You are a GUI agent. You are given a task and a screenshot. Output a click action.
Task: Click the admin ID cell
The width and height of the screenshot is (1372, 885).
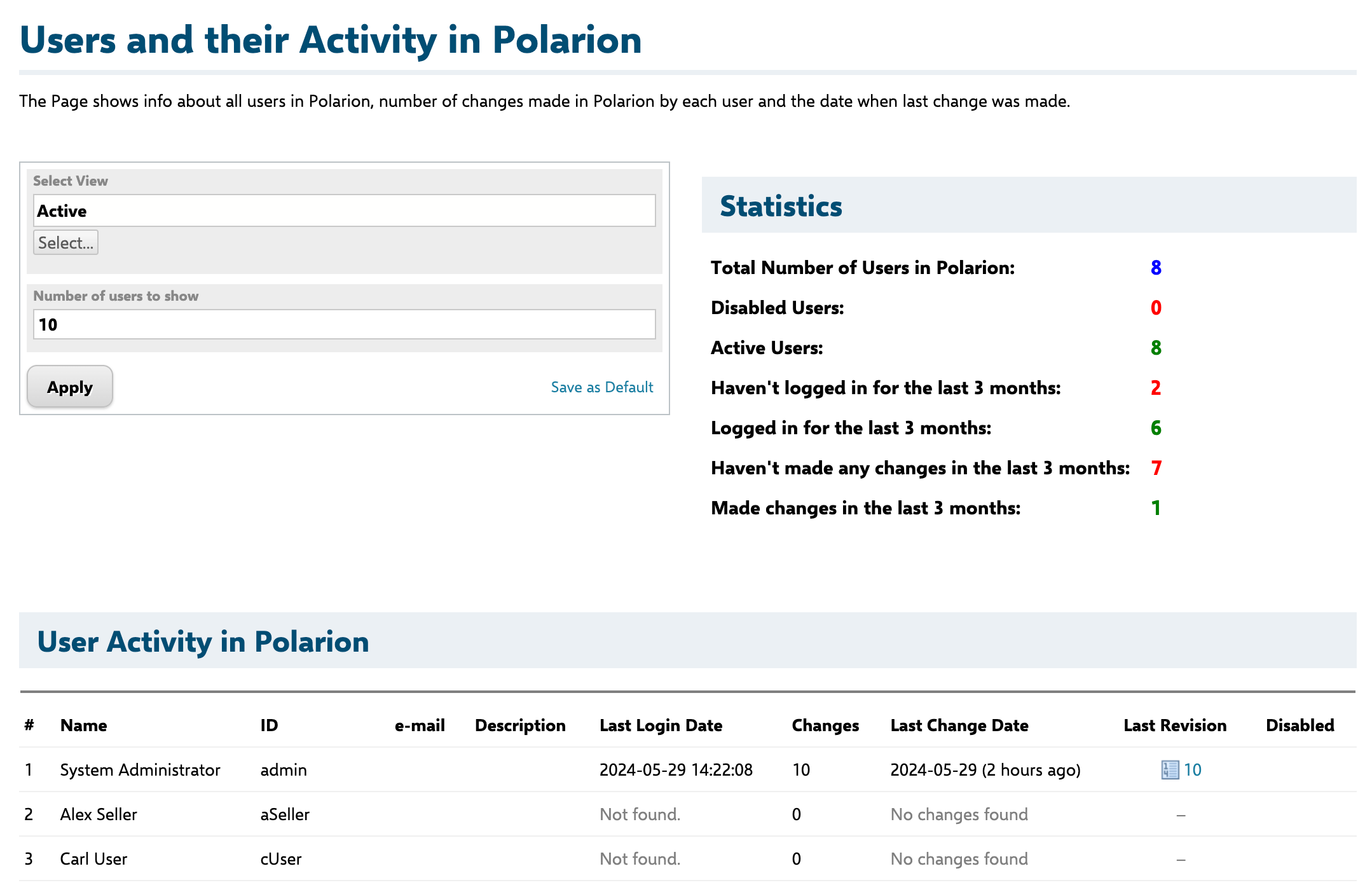284,770
